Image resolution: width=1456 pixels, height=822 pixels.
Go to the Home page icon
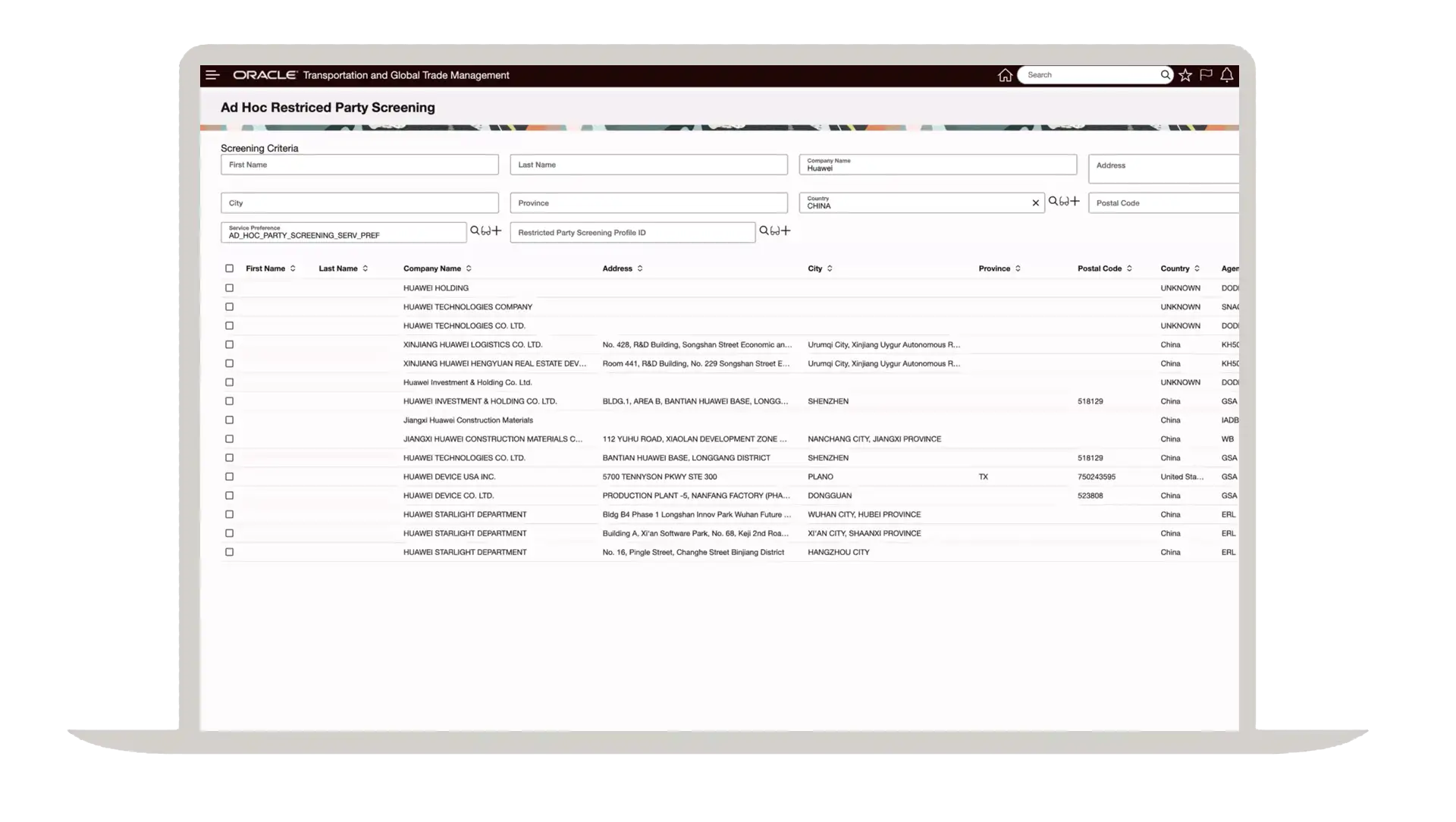coord(1005,75)
